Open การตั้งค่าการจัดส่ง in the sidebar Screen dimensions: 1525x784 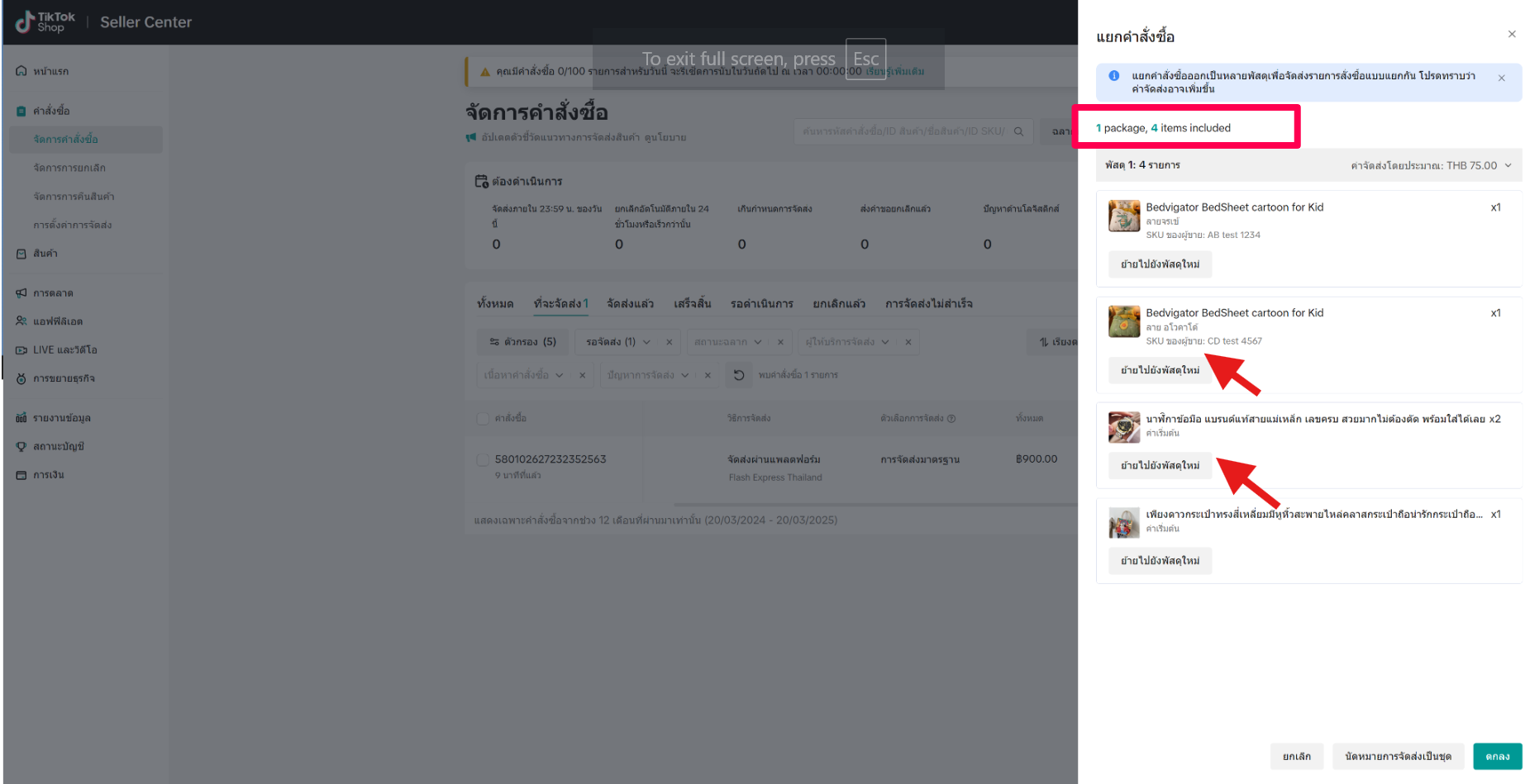pyautogui.click(x=73, y=225)
